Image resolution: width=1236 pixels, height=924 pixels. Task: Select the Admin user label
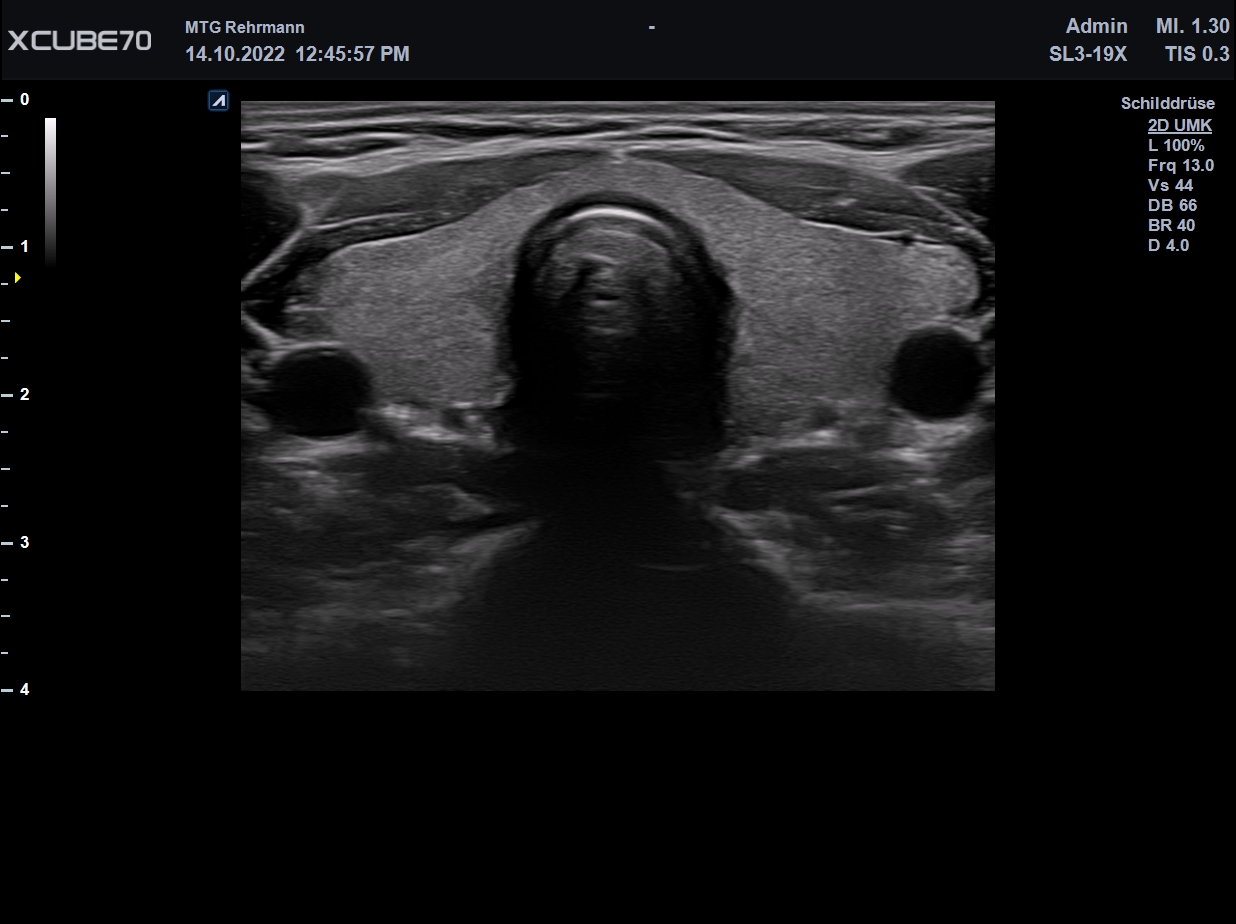coord(1097,26)
